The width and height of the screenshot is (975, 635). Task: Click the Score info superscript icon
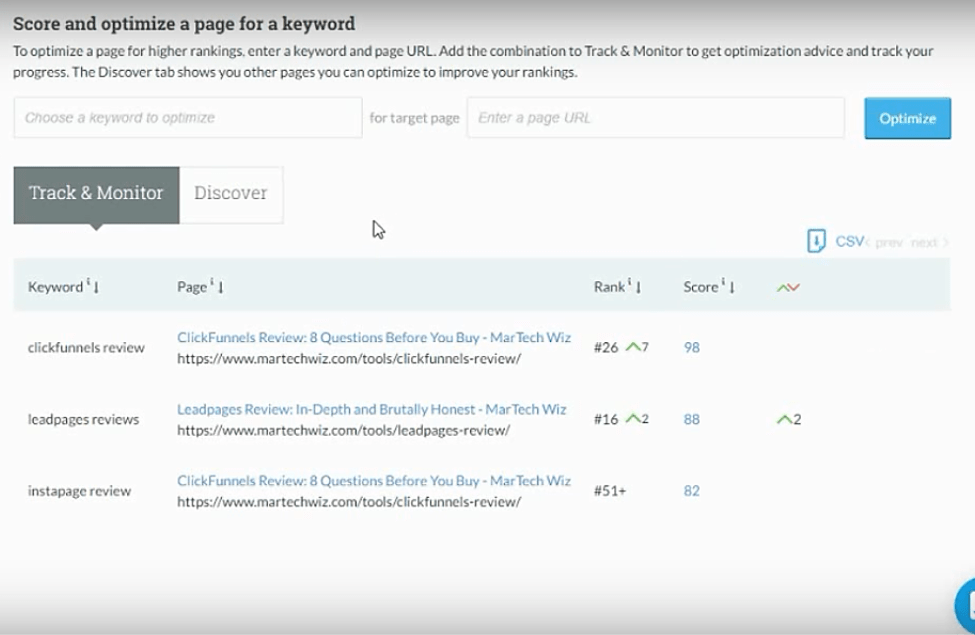pos(723,282)
